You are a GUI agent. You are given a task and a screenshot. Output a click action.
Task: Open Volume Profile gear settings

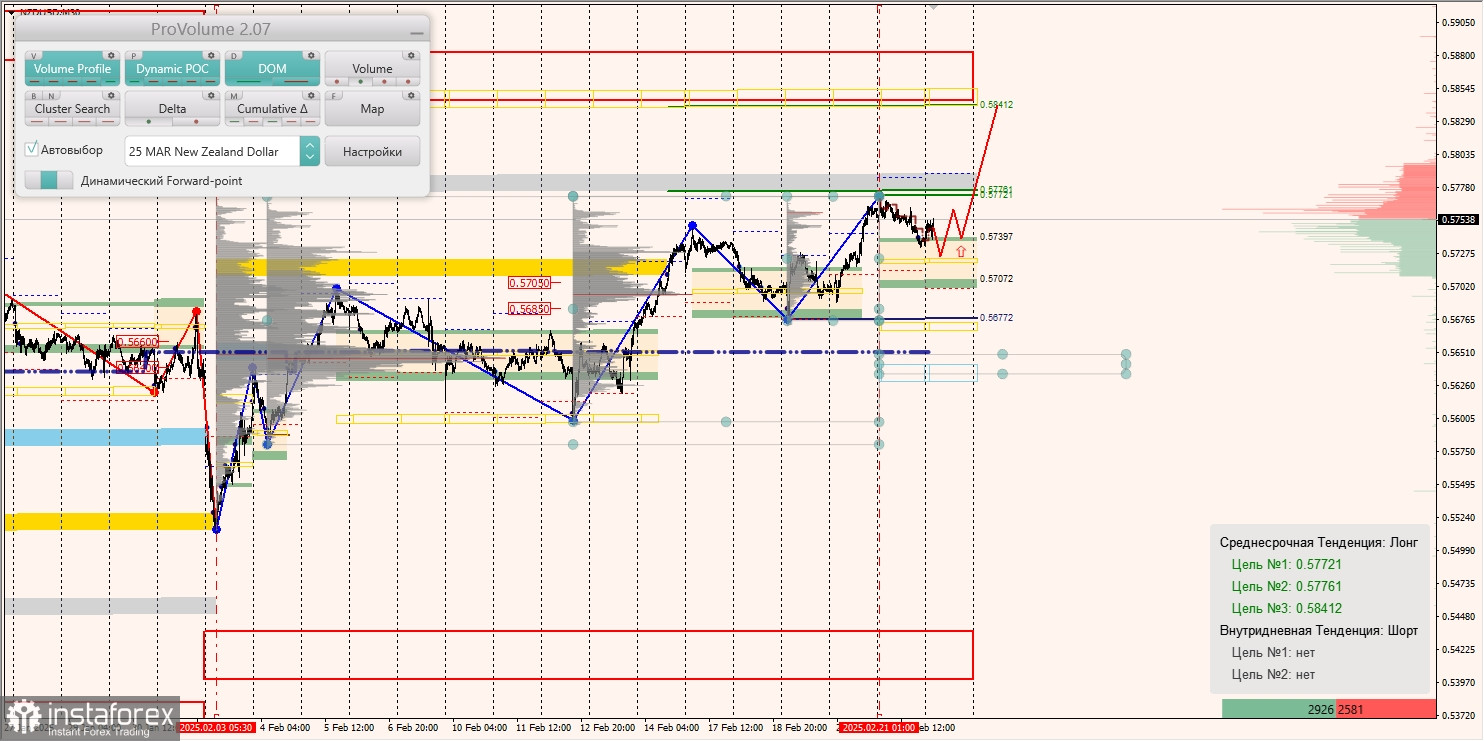pyautogui.click(x=111, y=56)
